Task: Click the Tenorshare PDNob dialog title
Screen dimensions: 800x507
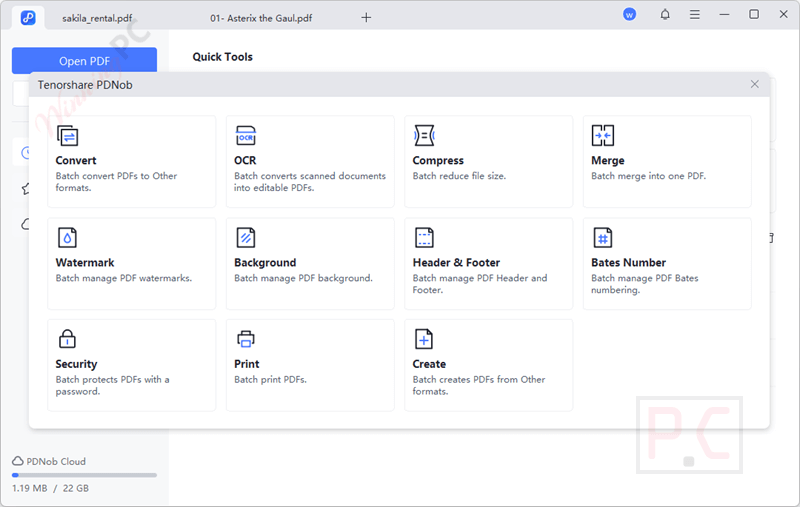Action: pos(85,85)
